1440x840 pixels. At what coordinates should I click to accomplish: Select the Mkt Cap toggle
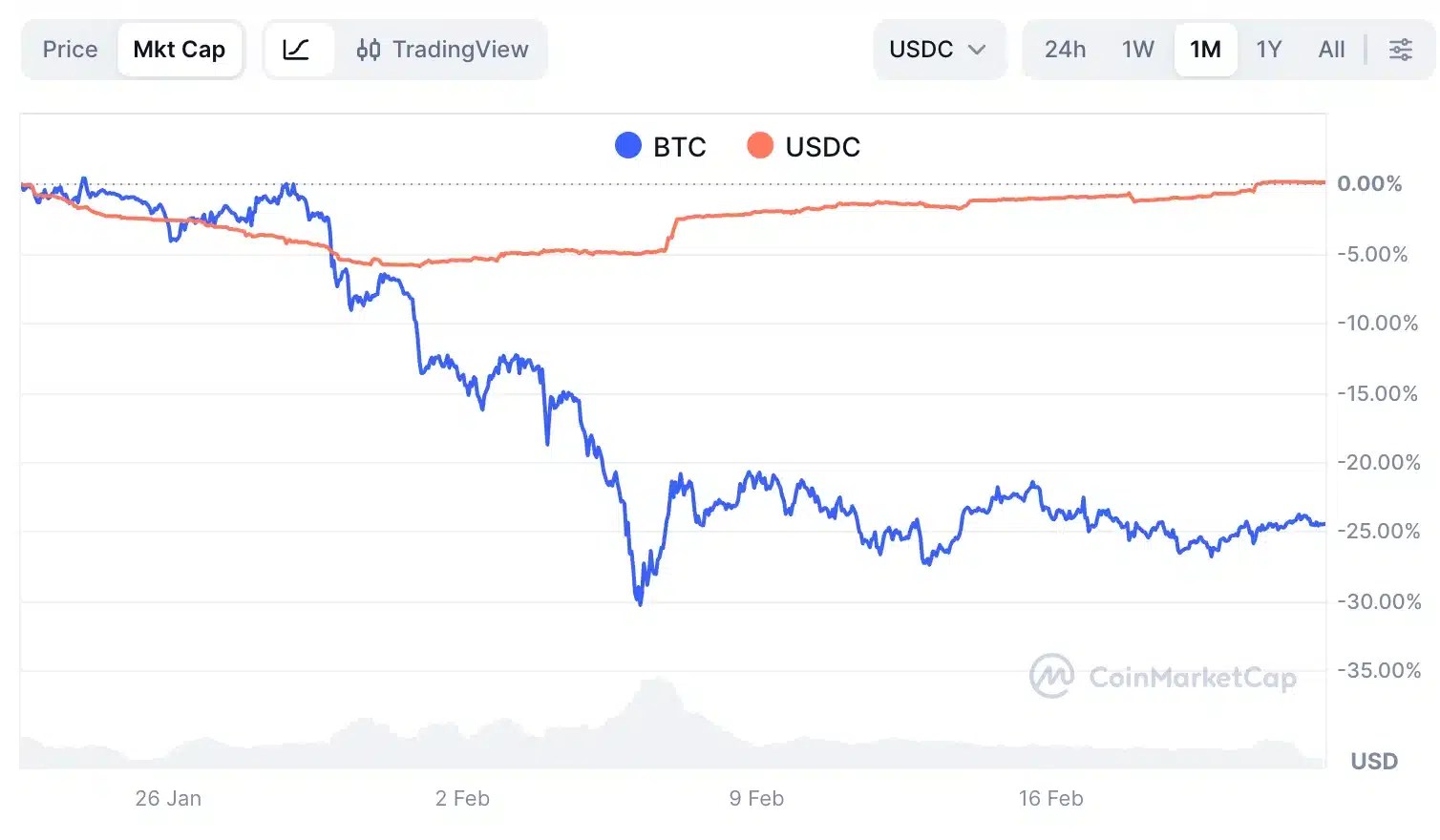tap(180, 49)
